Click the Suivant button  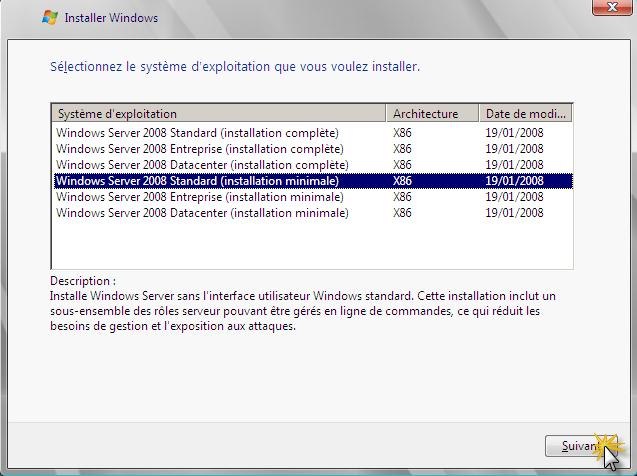(581, 446)
